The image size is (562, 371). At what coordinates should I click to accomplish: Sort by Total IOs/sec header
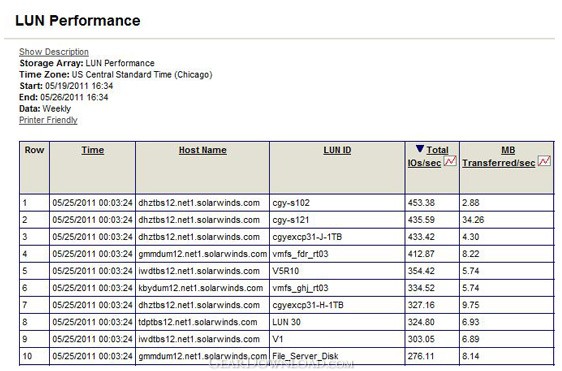tap(428, 157)
